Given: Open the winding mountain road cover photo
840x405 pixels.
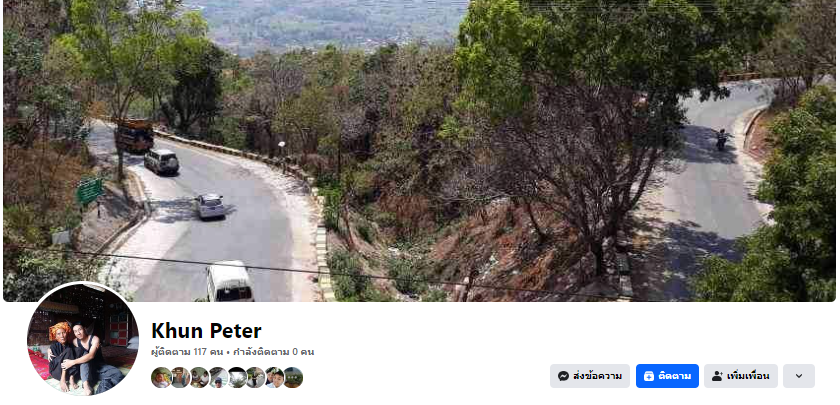Looking at the screenshot, I should (419, 151).
